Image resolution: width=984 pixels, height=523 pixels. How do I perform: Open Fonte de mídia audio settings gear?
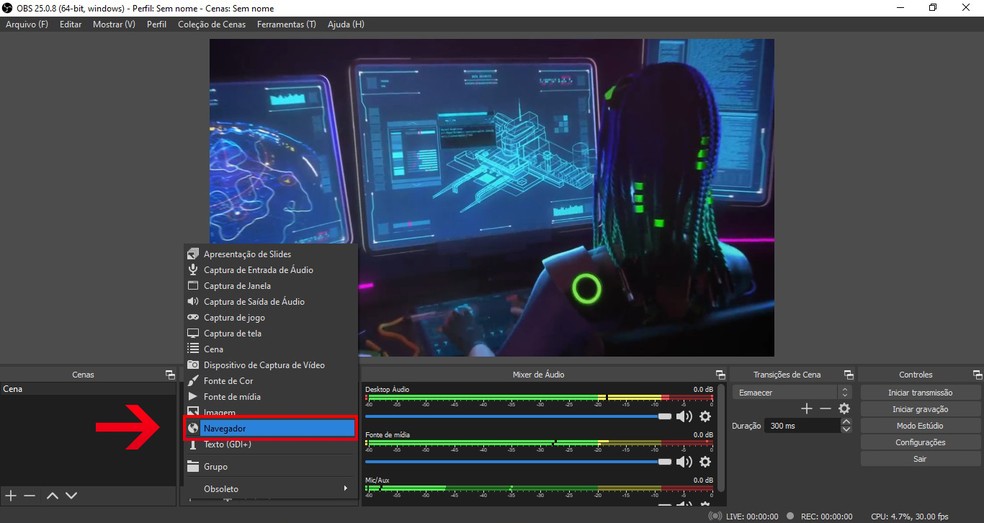pyautogui.click(x=705, y=462)
